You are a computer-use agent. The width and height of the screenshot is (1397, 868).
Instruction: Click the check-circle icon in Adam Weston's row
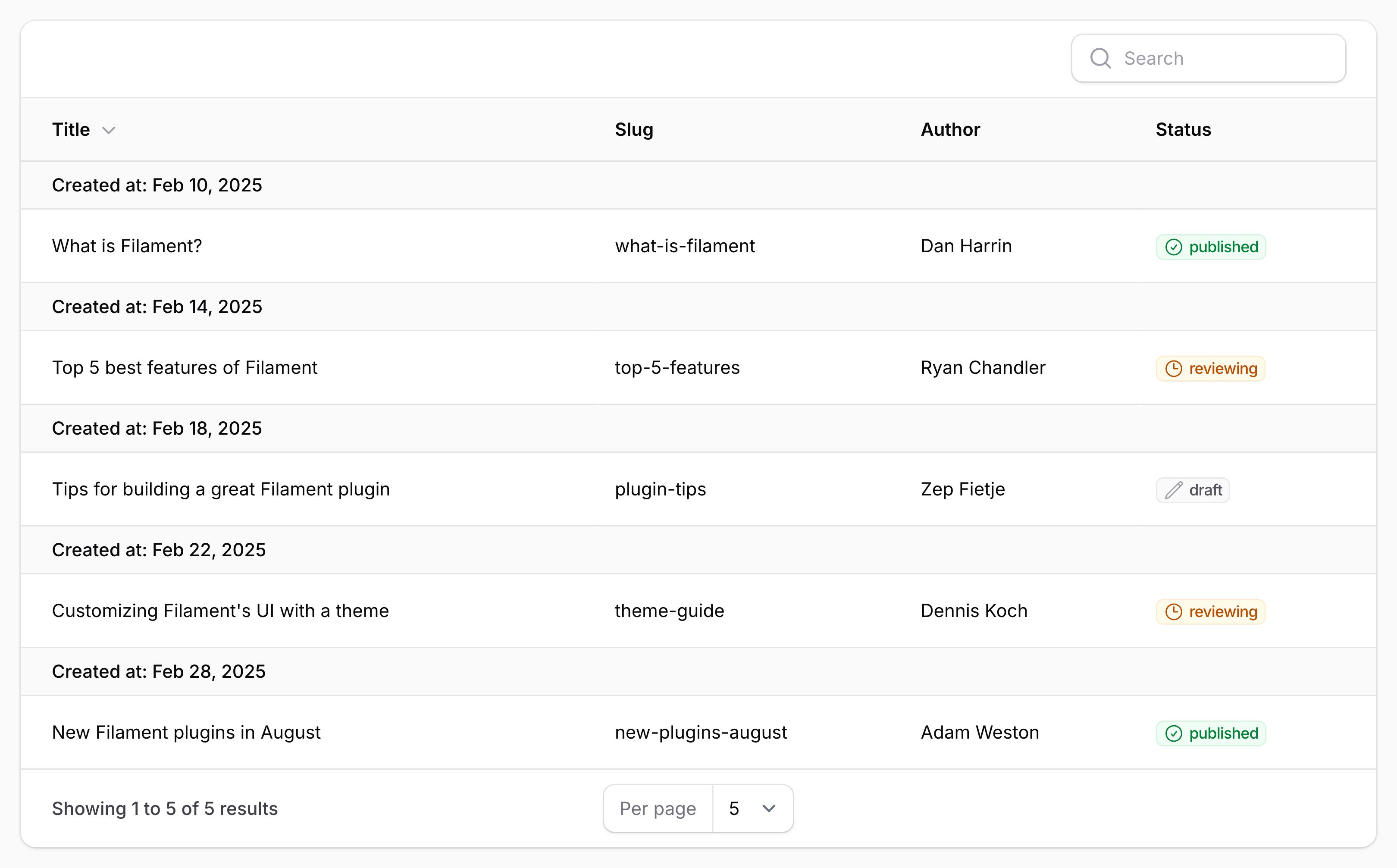[x=1173, y=733]
